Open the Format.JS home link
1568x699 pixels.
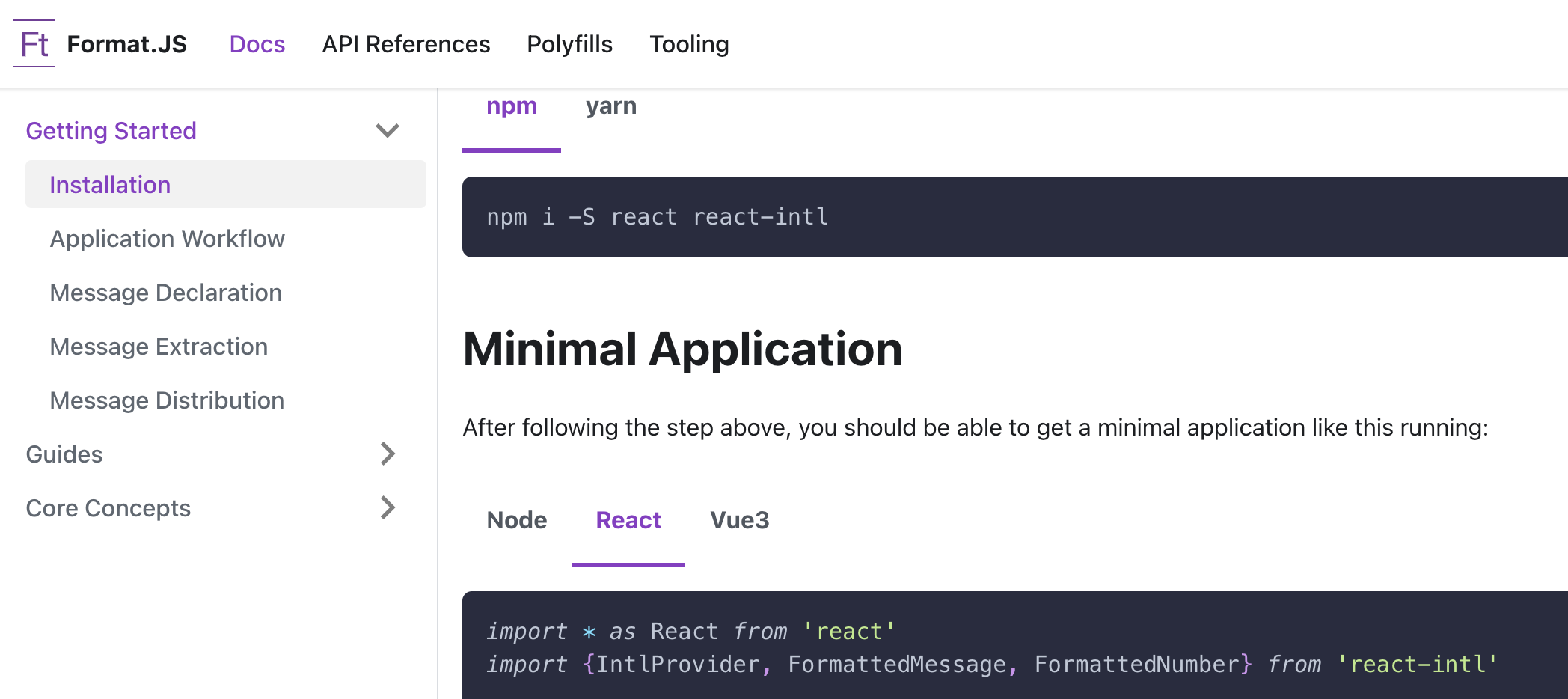126,44
